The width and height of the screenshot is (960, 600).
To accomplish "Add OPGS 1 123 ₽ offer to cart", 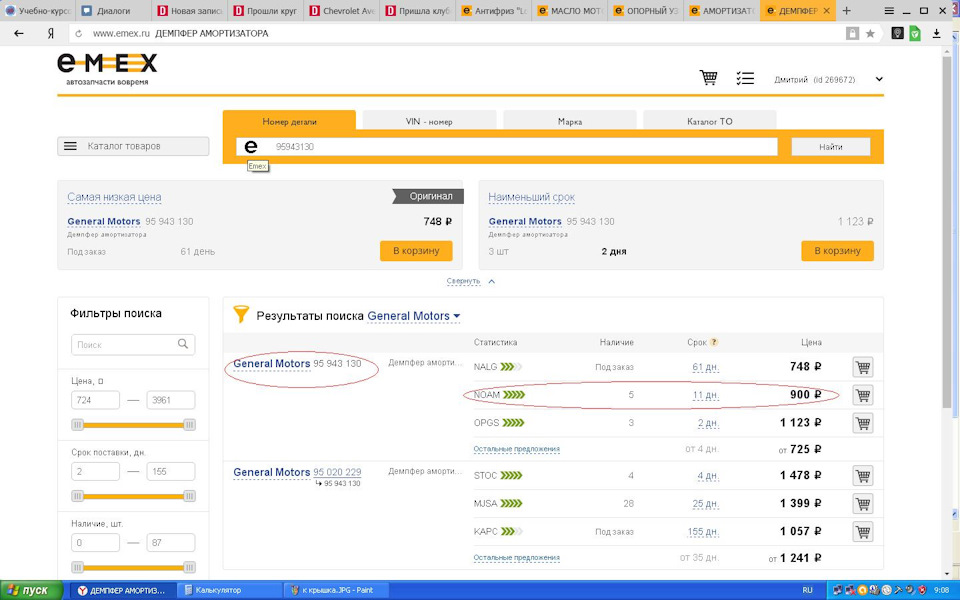I will tap(863, 423).
